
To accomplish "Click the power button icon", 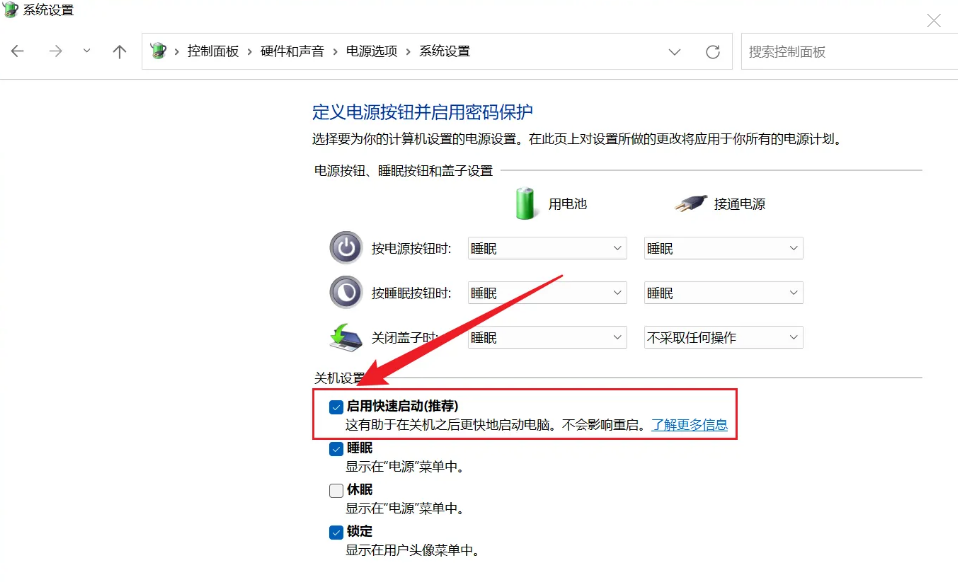I will tap(345, 248).
